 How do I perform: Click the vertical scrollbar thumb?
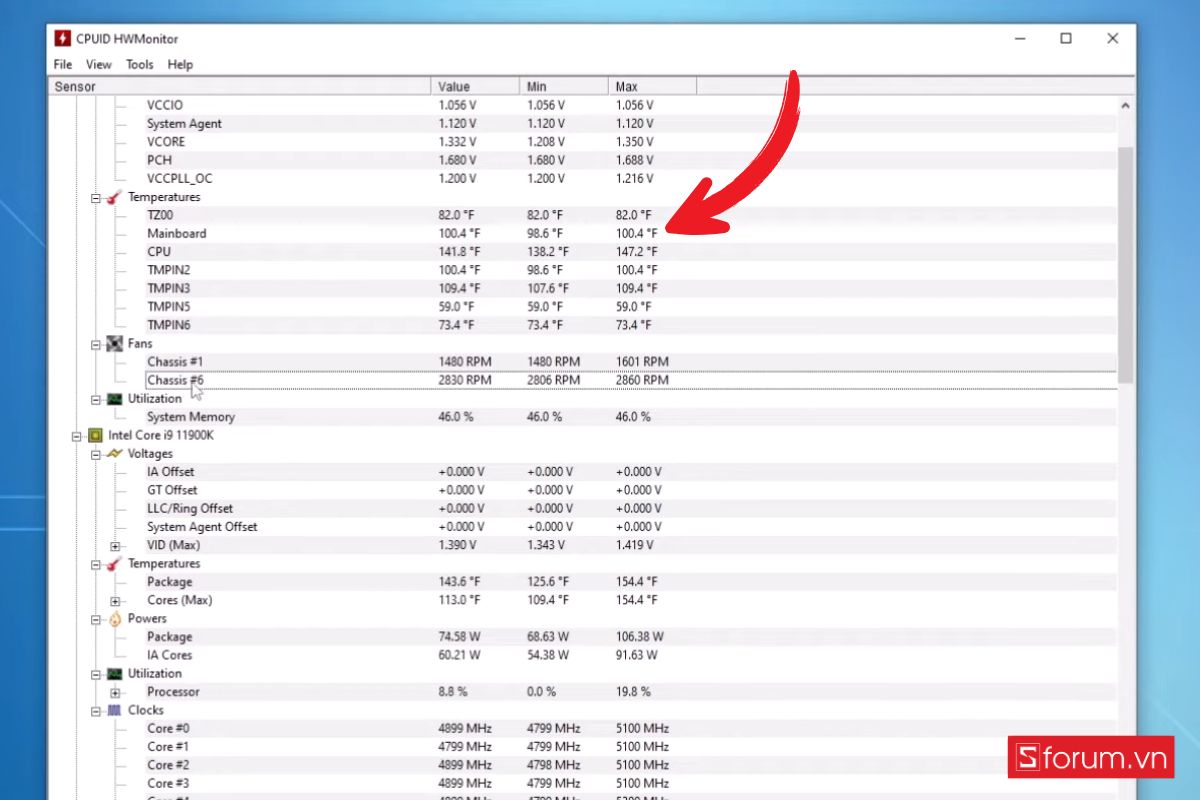click(1126, 265)
